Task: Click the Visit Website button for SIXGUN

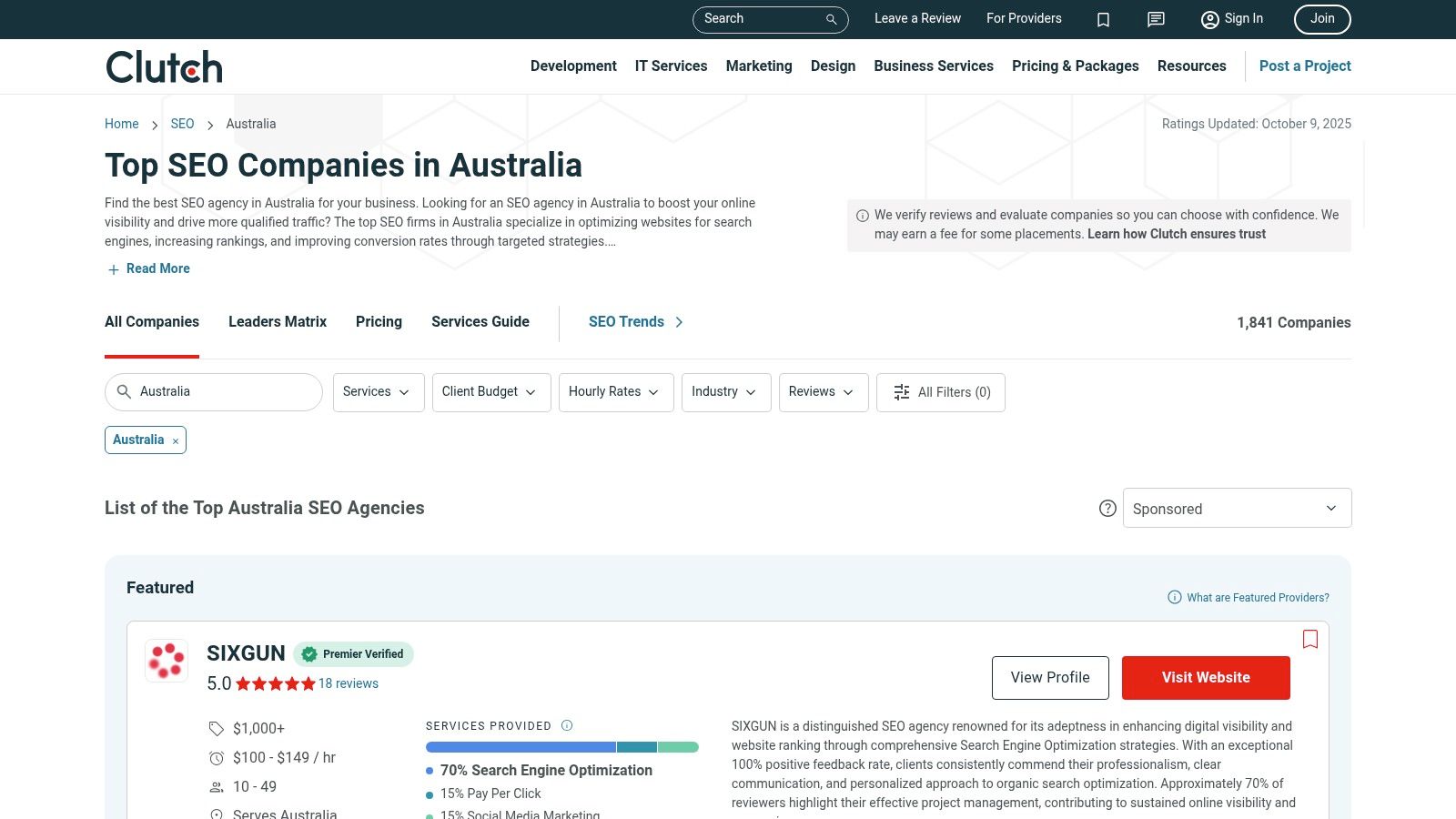Action: pos(1205,678)
